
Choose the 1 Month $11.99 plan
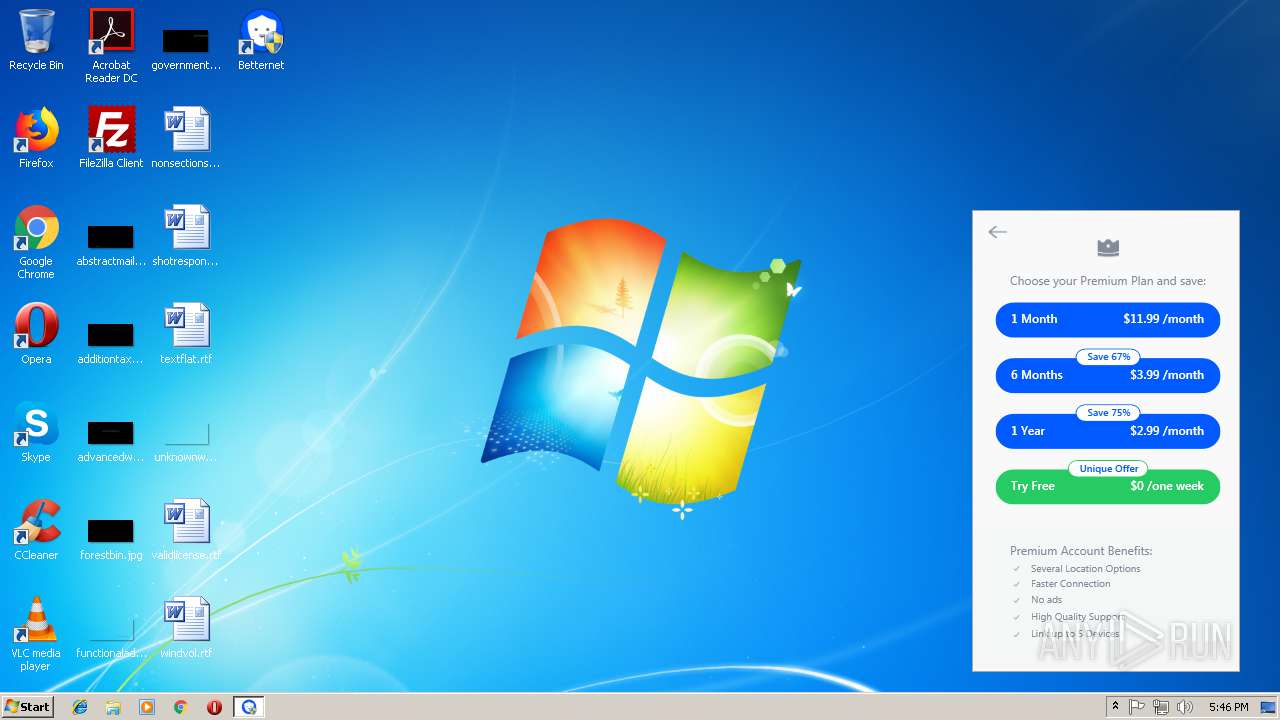(x=1108, y=319)
